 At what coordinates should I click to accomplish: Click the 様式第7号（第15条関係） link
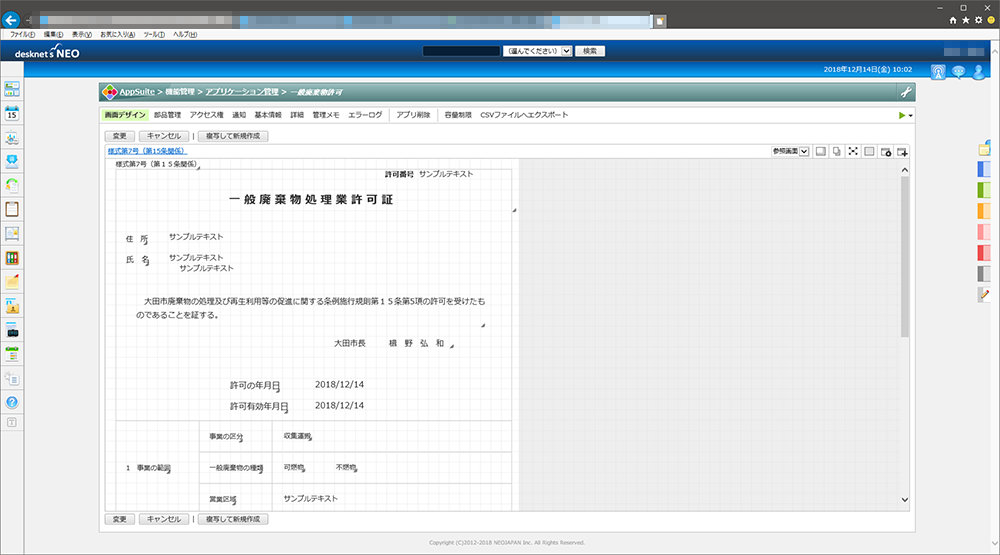tap(146, 151)
